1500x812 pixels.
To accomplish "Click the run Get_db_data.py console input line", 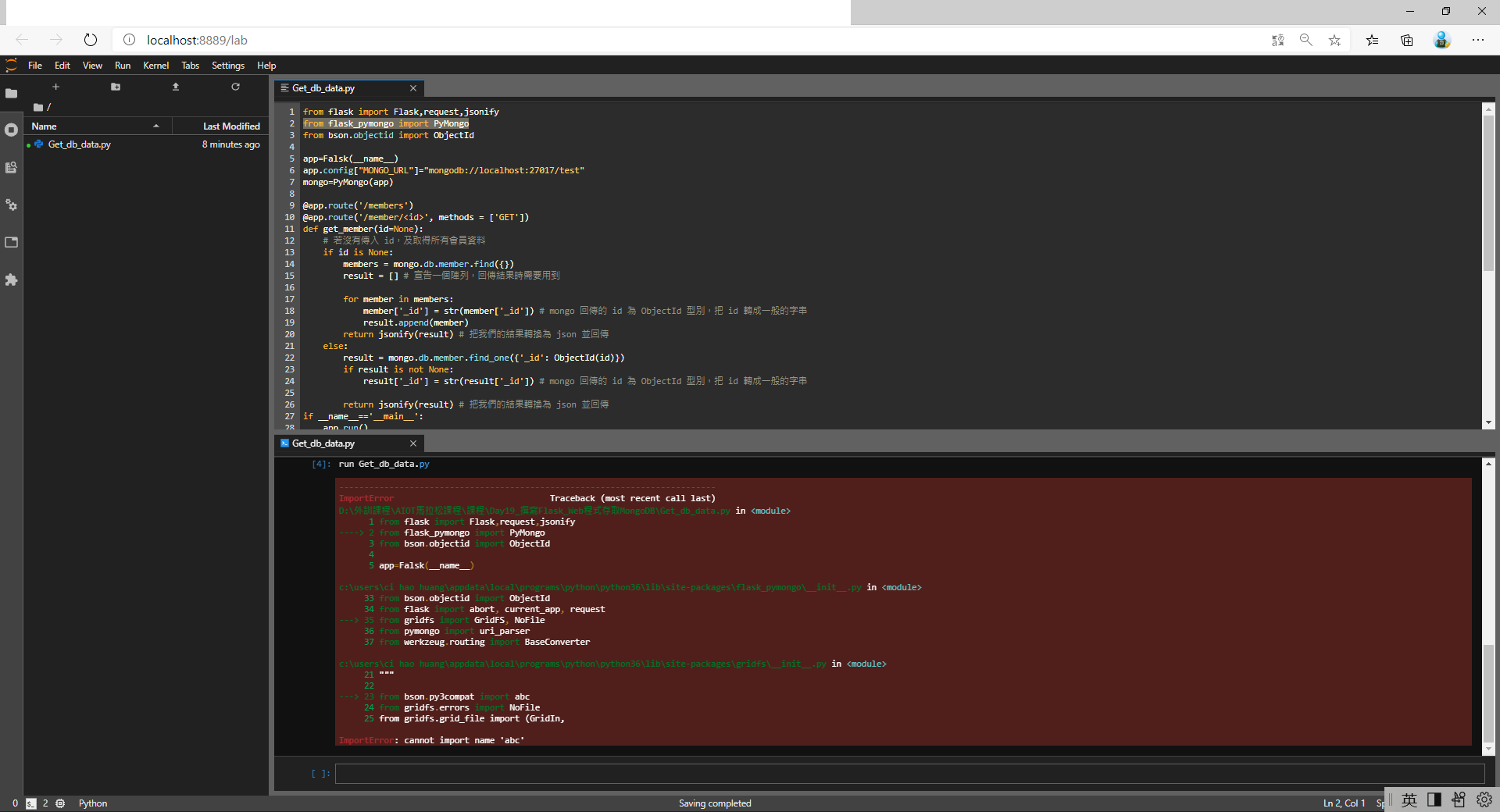I will point(384,464).
